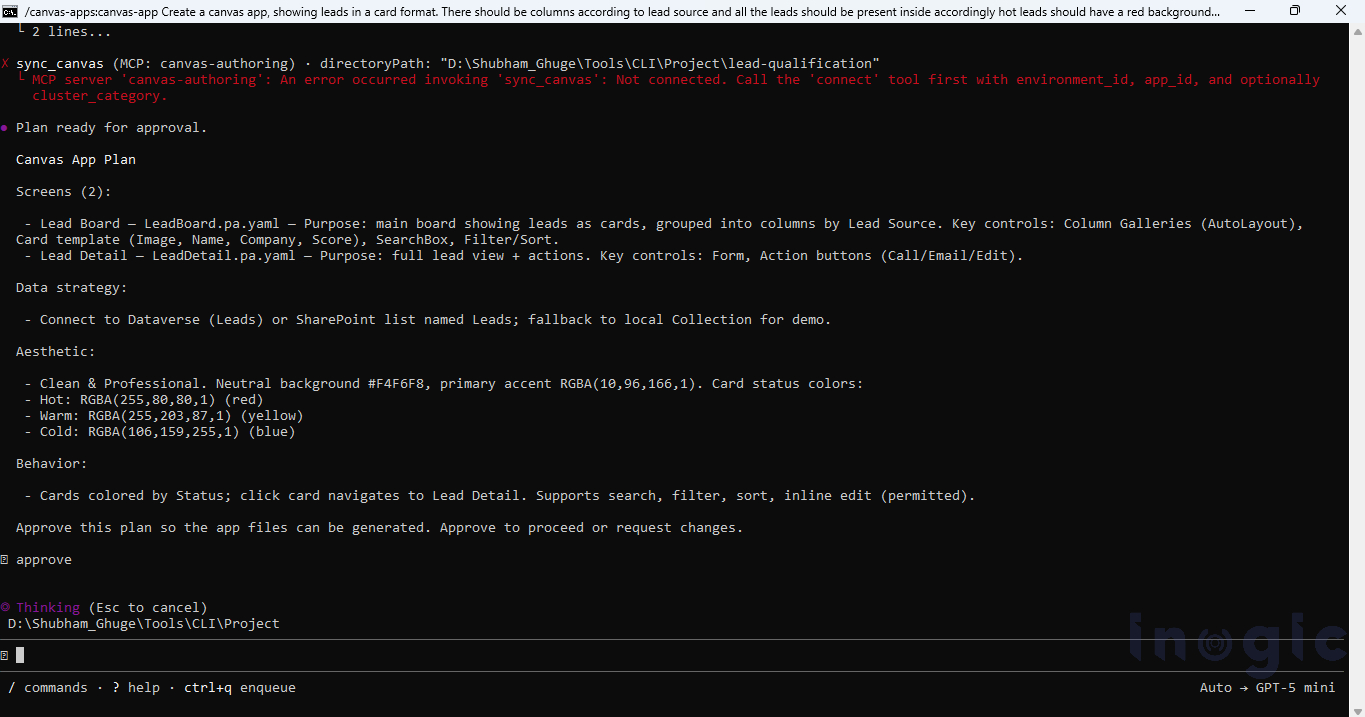
Task: Click the title bar command text
Action: point(622,11)
